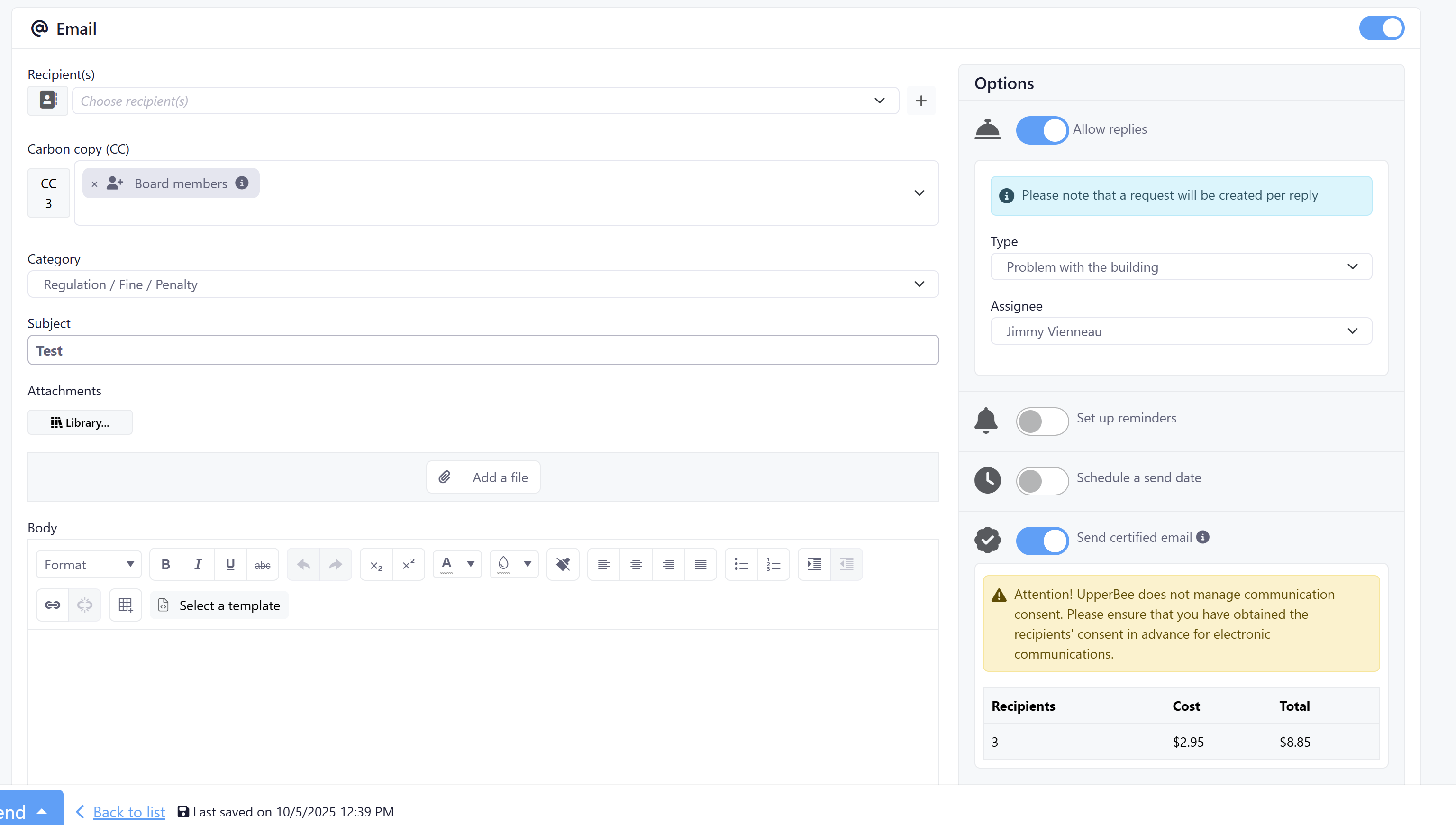Open the text color picker arrow
The height and width of the screenshot is (825, 1456).
(471, 564)
